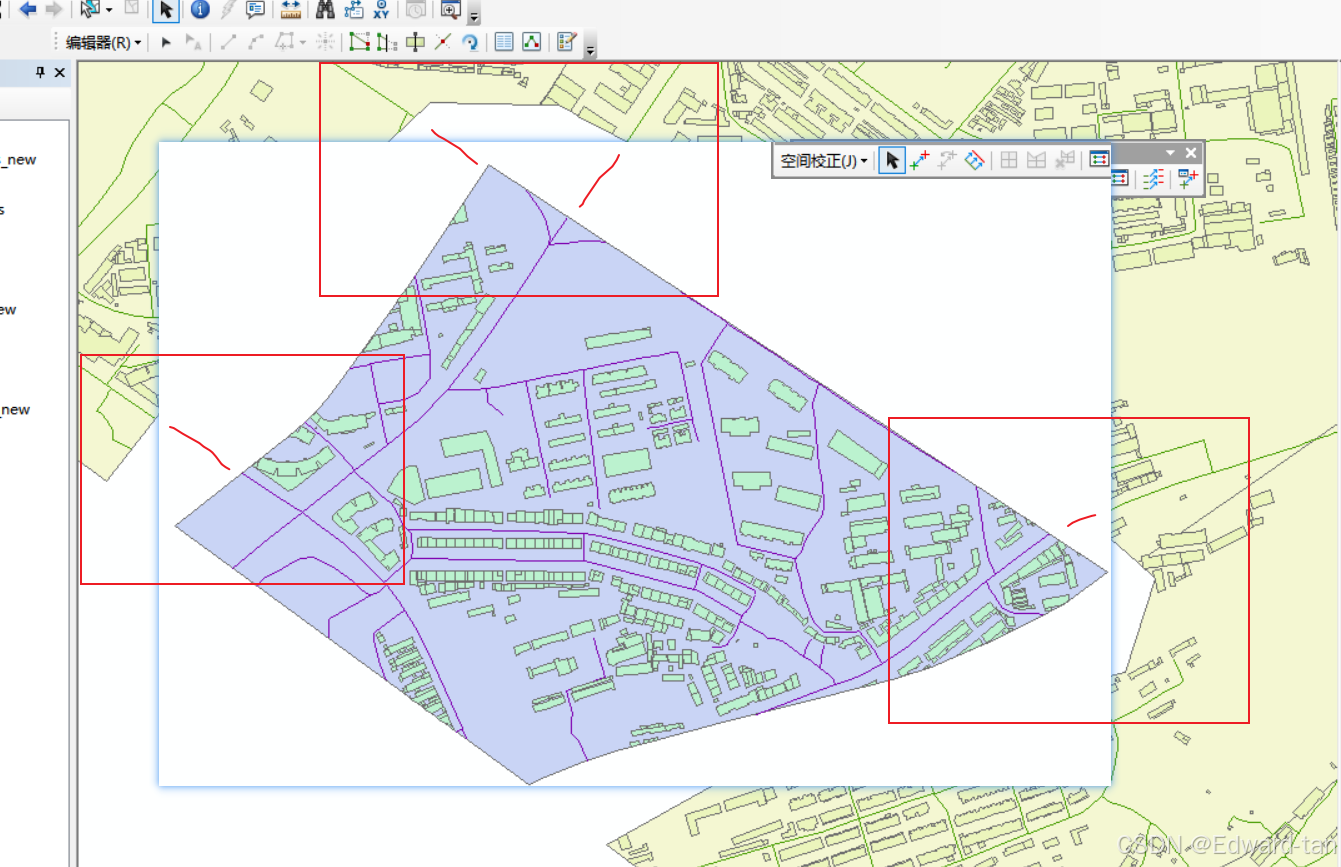The width and height of the screenshot is (1341, 867).
Task: Activate the HTML Popup tool
Action: (x=255, y=10)
